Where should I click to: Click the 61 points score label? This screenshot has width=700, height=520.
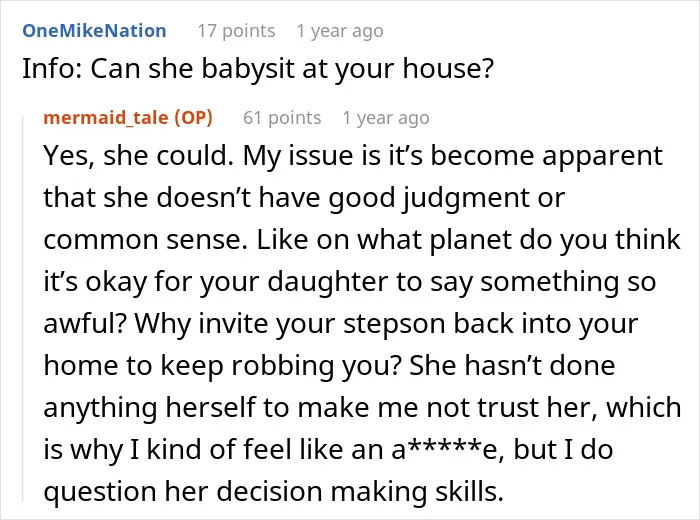(x=282, y=118)
